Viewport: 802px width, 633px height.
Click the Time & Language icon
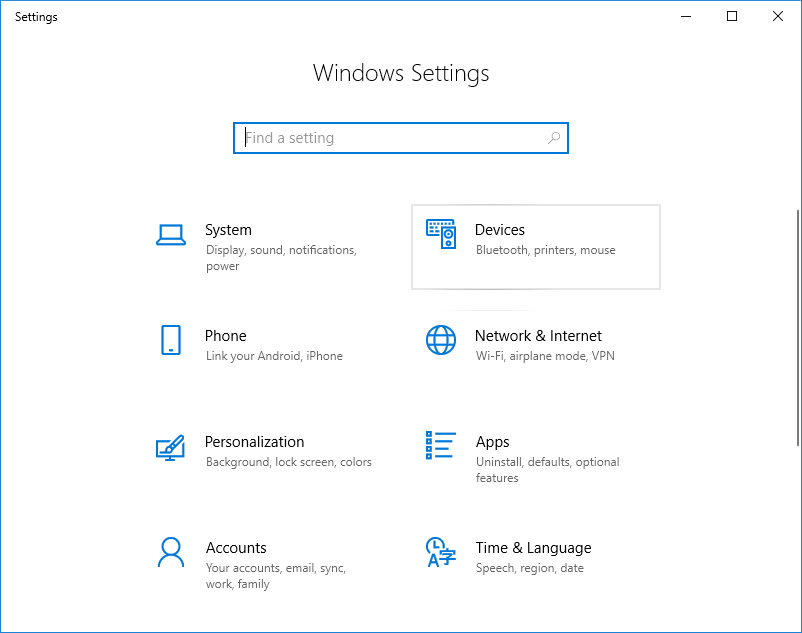pos(441,552)
